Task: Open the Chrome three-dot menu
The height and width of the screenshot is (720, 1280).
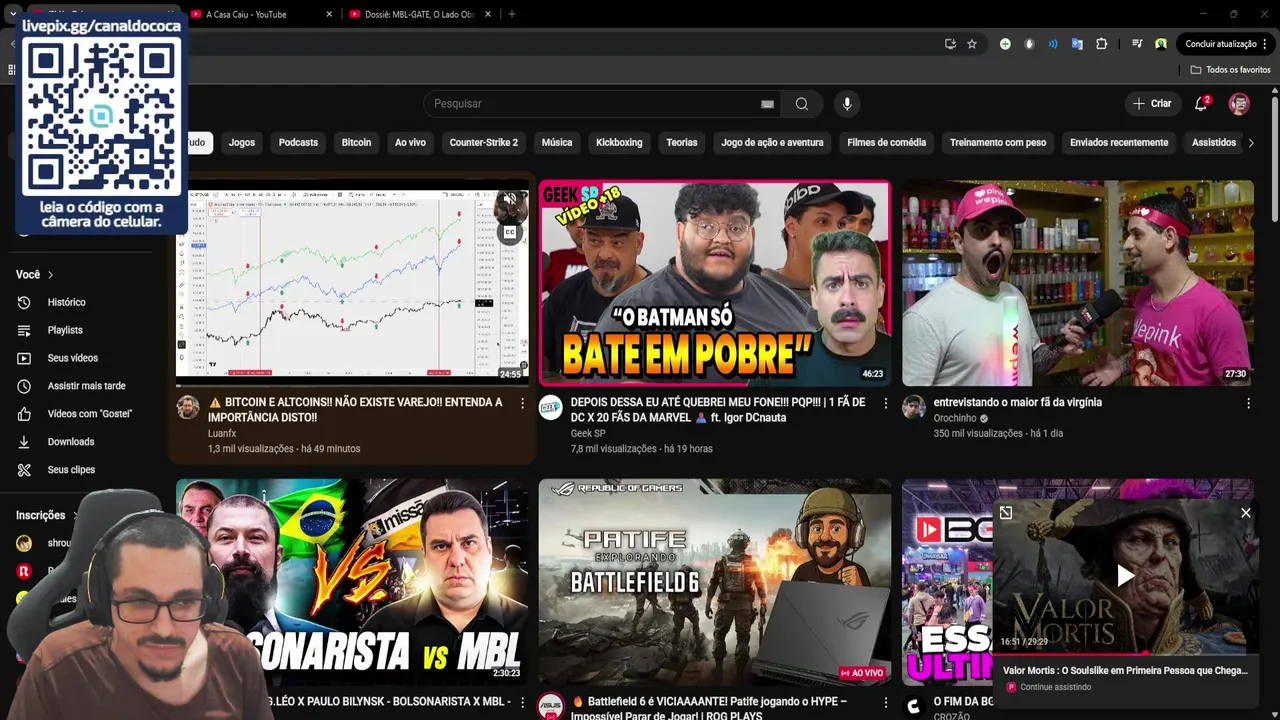Action: [x=1265, y=44]
